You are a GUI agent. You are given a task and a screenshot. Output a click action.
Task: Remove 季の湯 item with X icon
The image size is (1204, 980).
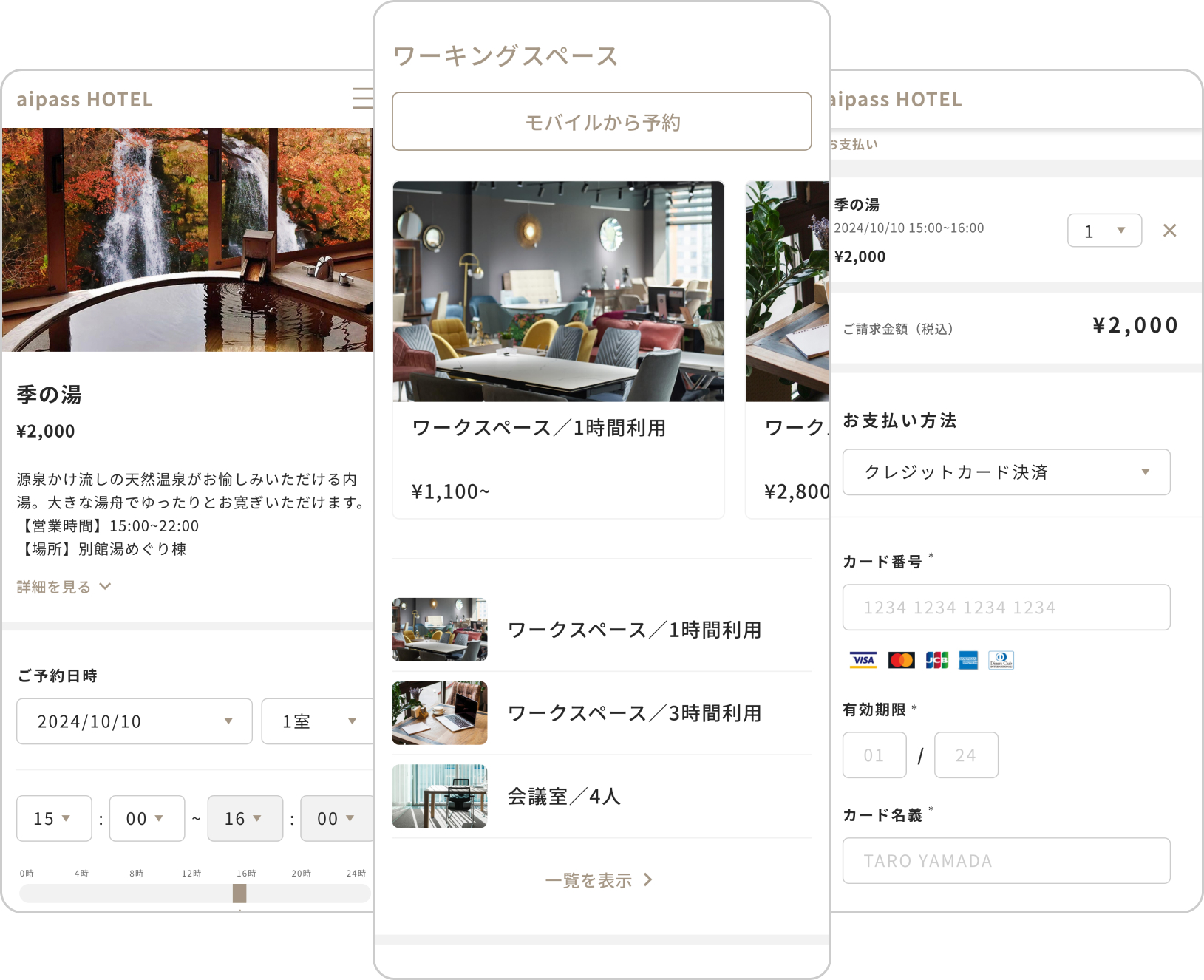tap(1169, 231)
